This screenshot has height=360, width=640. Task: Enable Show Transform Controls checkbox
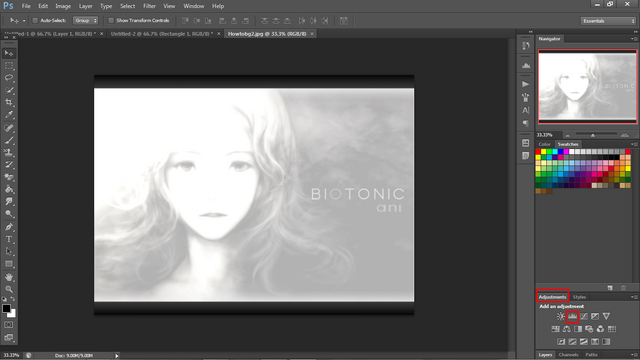(x=111, y=20)
